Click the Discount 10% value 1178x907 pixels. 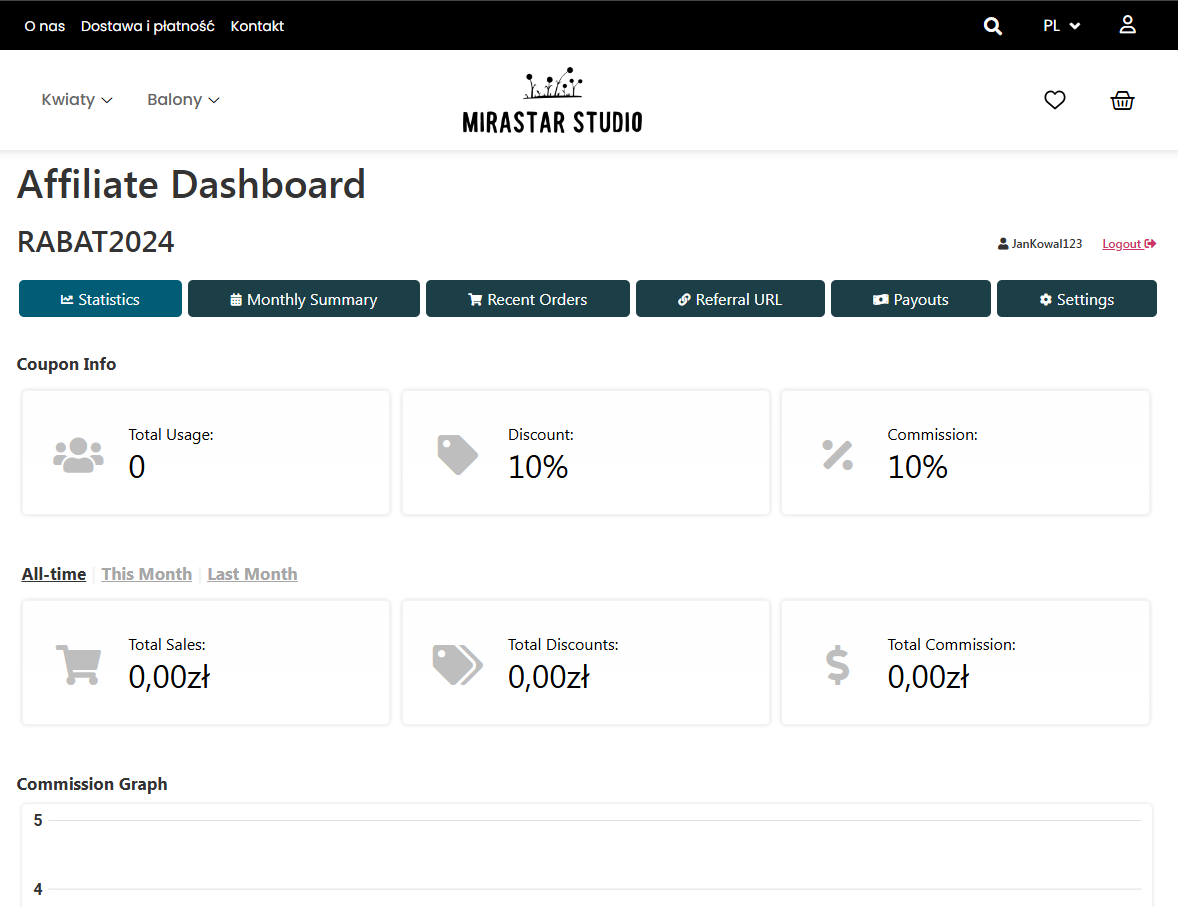[538, 467]
